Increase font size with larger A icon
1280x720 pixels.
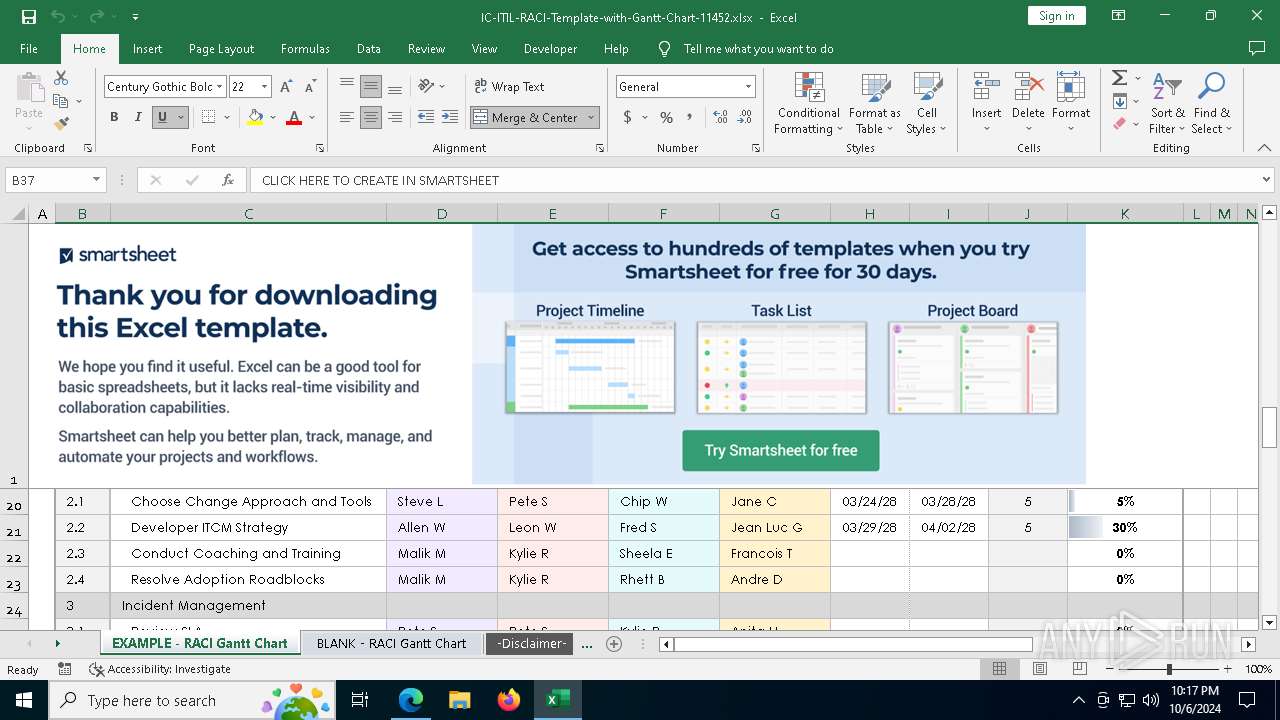click(288, 87)
